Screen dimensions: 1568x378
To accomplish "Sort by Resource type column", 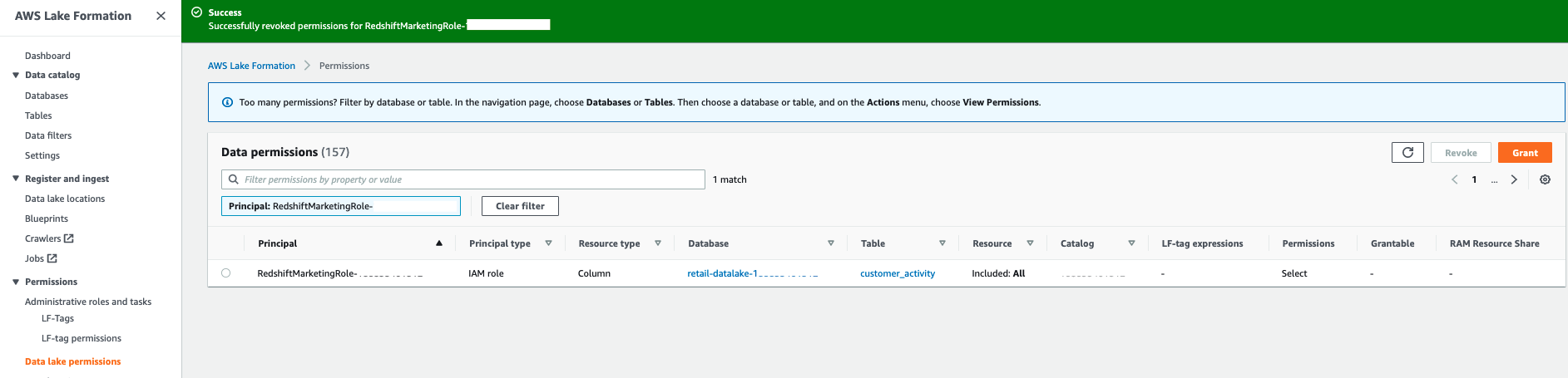I will click(x=658, y=243).
